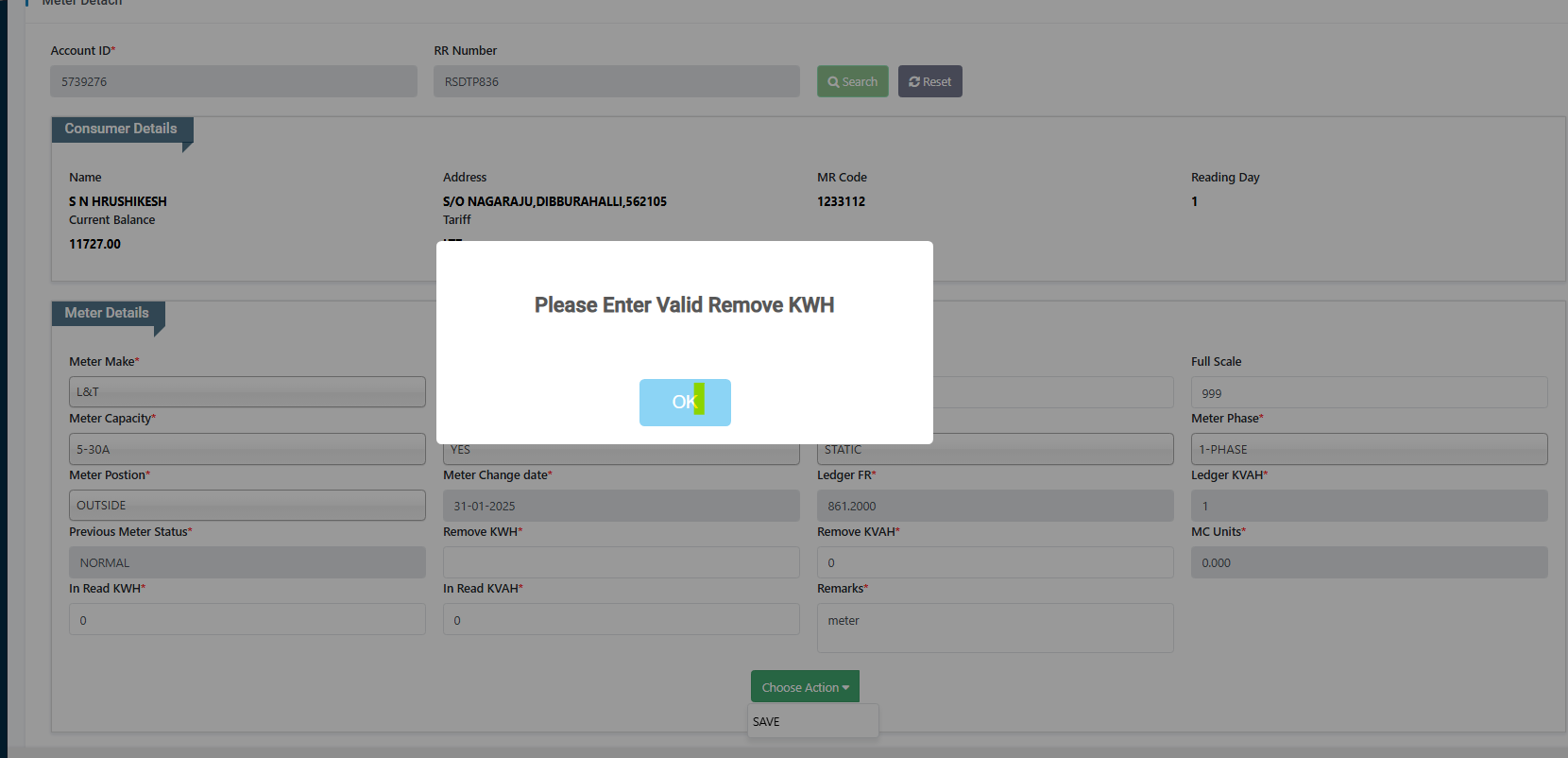The width and height of the screenshot is (1568, 758).
Task: Focus the Account ID field
Action: click(234, 81)
